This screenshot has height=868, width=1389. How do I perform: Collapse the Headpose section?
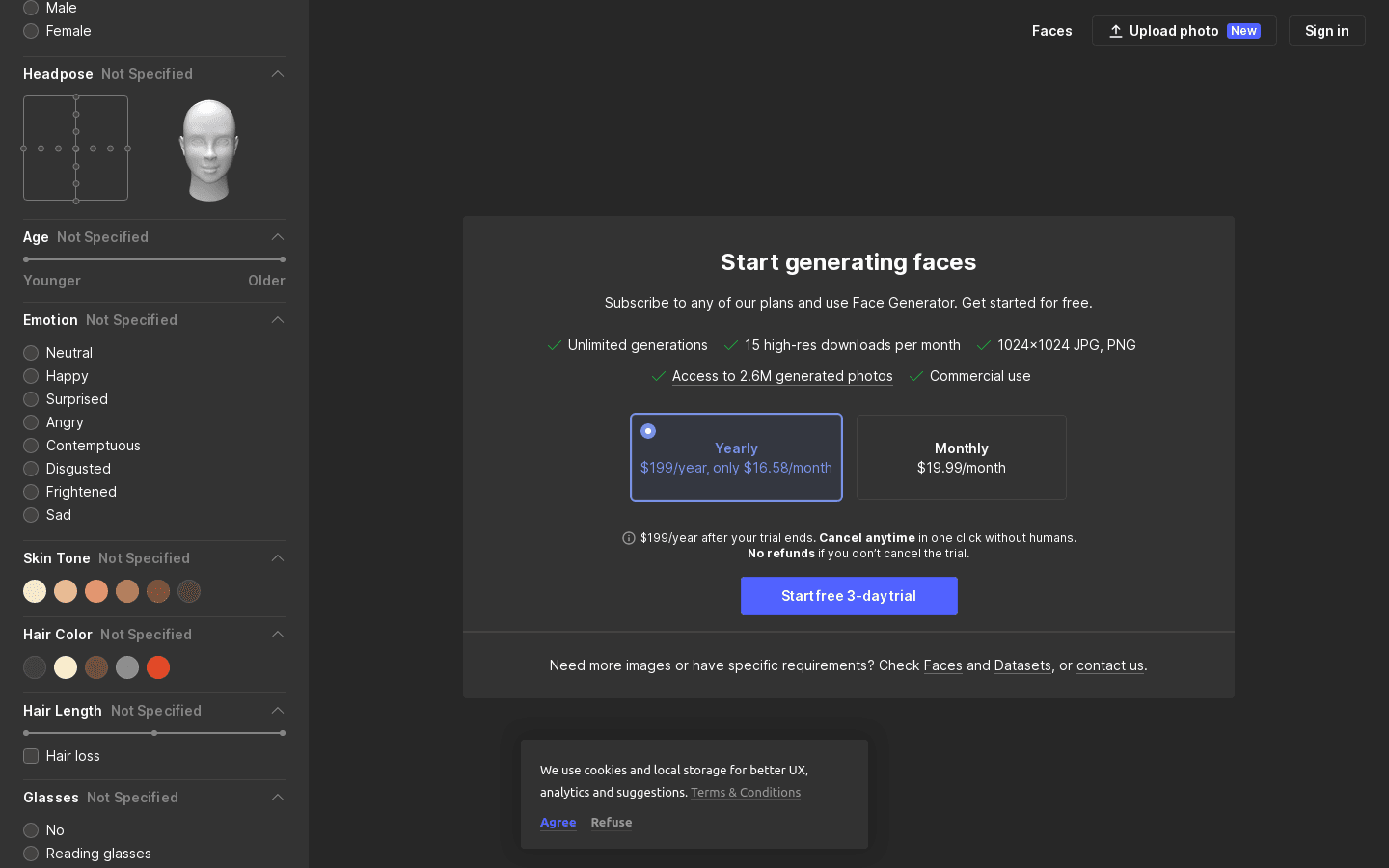tap(278, 74)
